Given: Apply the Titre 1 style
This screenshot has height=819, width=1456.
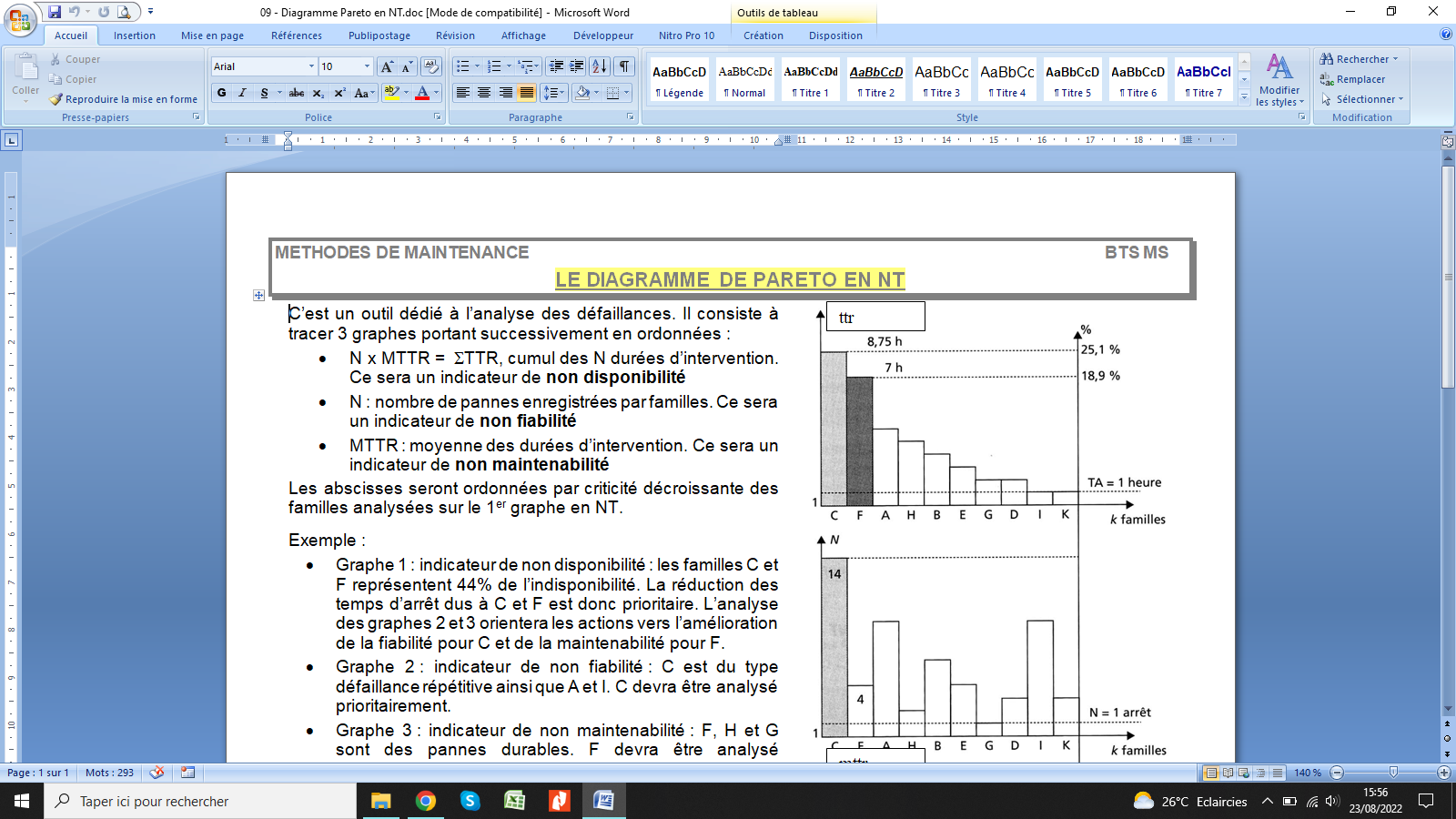Looking at the screenshot, I should 810,80.
